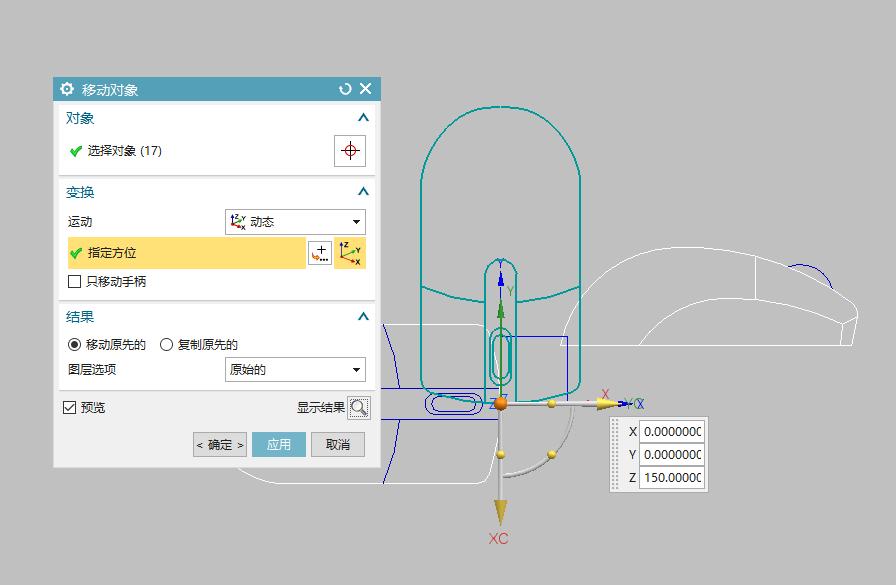Image resolution: width=896 pixels, height=585 pixels.
Task: Open the point constructor icon next to 指定方位
Action: (320, 252)
